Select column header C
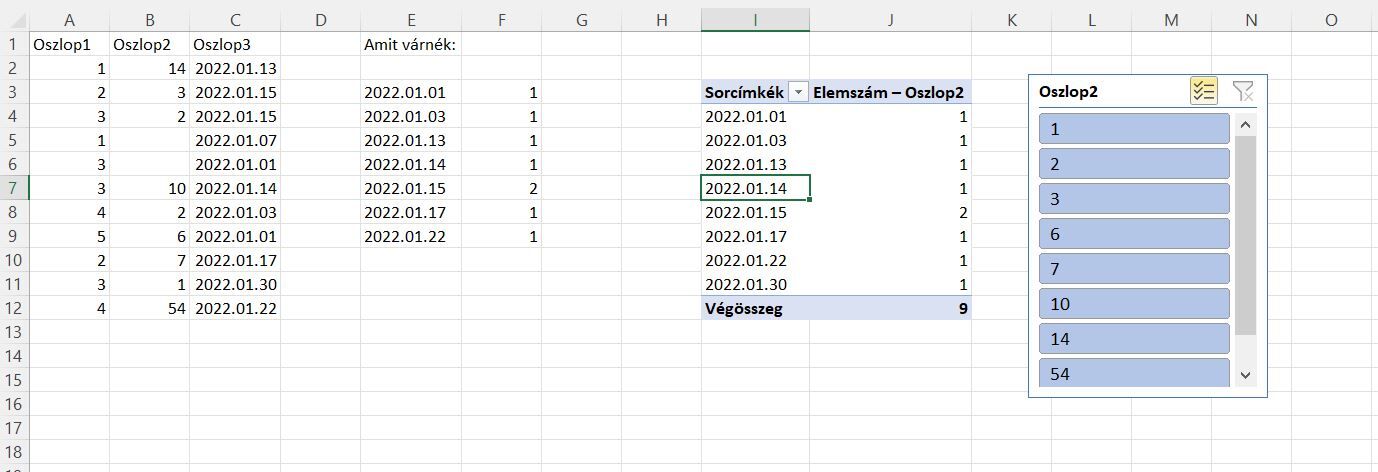1378x472 pixels. pyautogui.click(x=235, y=20)
